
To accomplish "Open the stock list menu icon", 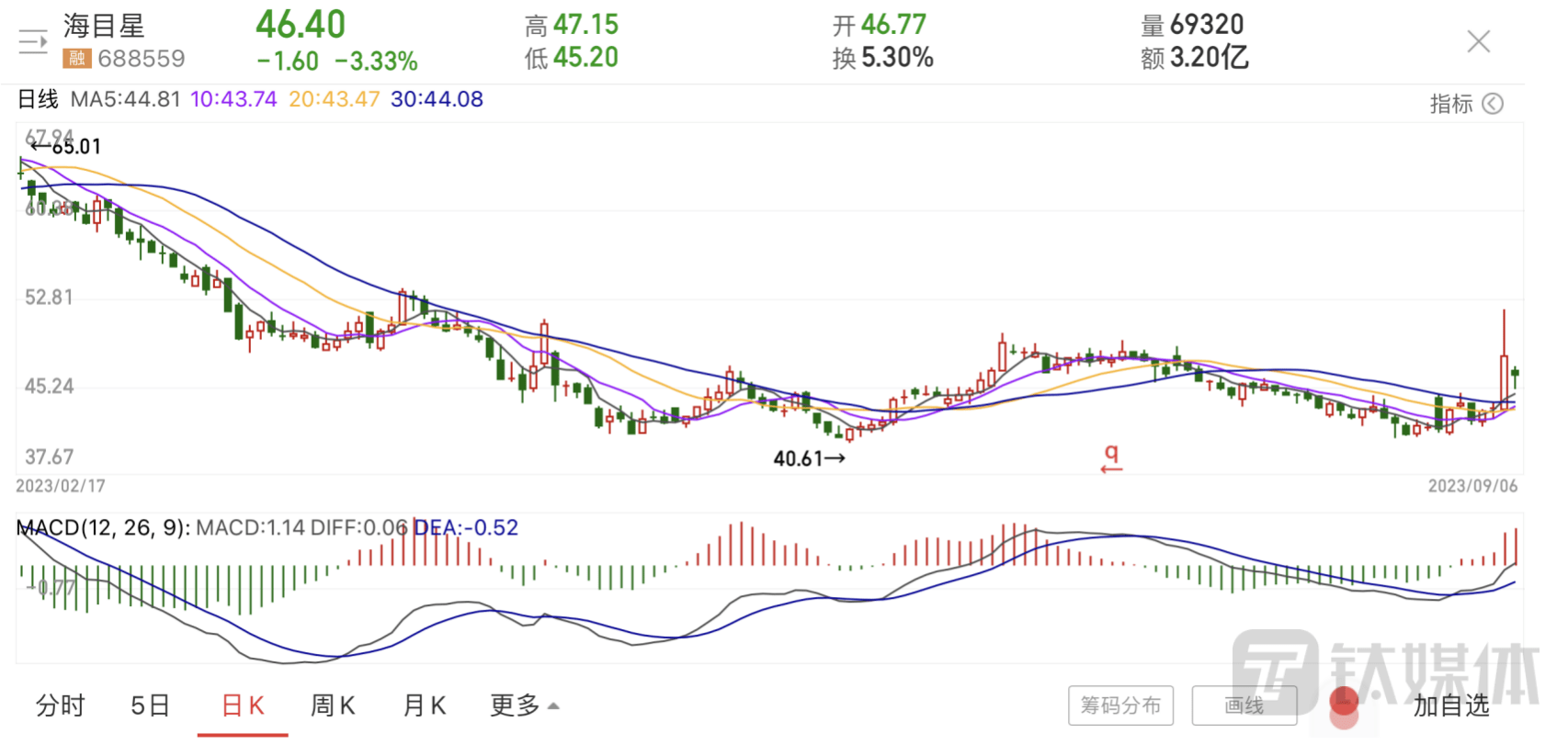I will point(33,42).
